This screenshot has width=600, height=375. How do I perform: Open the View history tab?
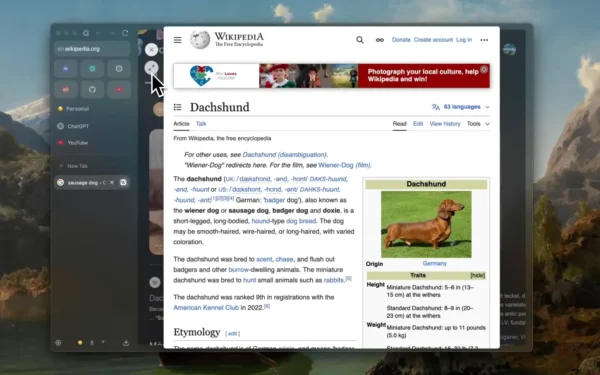click(x=445, y=124)
